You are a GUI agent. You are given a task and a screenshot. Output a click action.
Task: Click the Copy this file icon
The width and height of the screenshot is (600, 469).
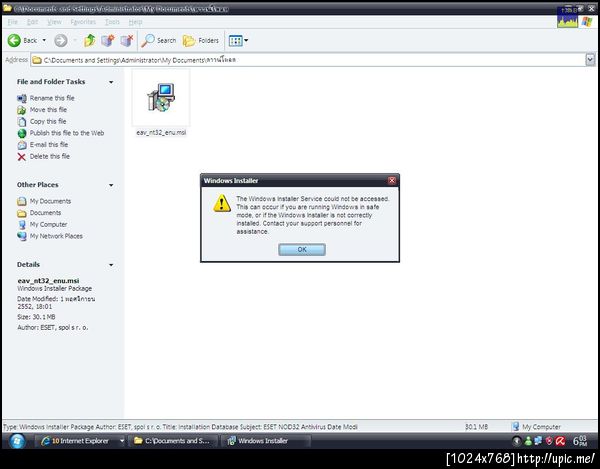click(x=22, y=122)
